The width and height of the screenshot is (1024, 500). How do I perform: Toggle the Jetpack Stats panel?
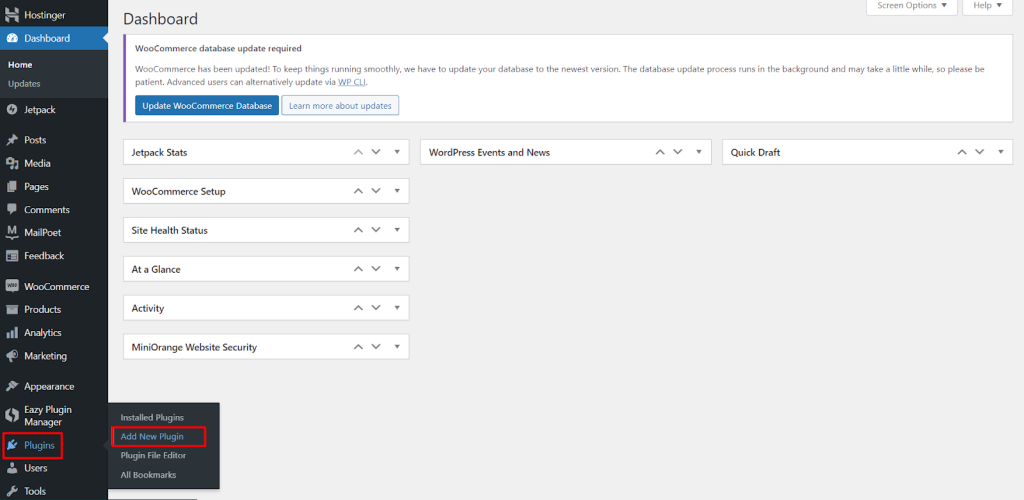pyautogui.click(x=397, y=152)
